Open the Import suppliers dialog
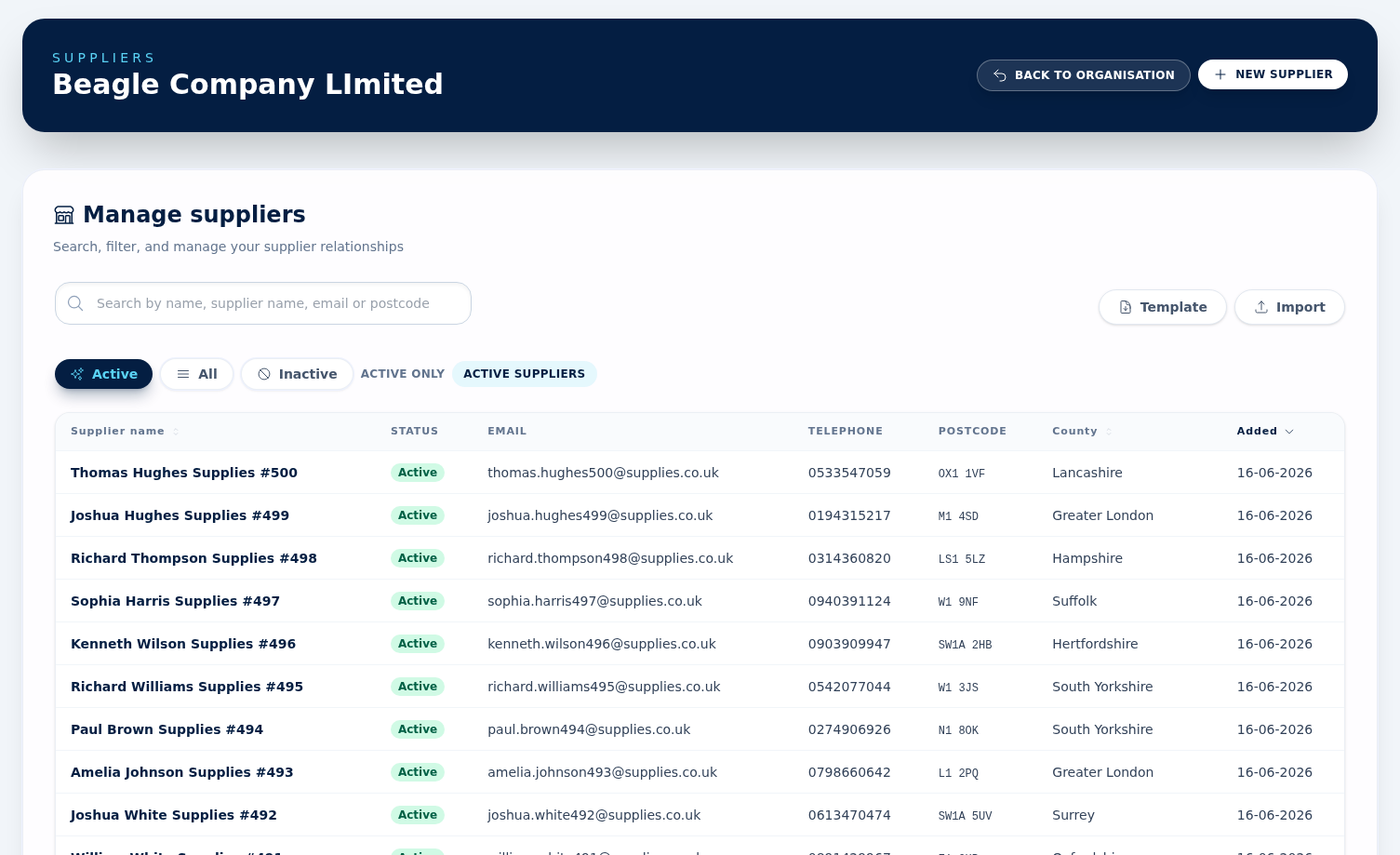Screen dimensions: 1400x855 [x=1289, y=307]
